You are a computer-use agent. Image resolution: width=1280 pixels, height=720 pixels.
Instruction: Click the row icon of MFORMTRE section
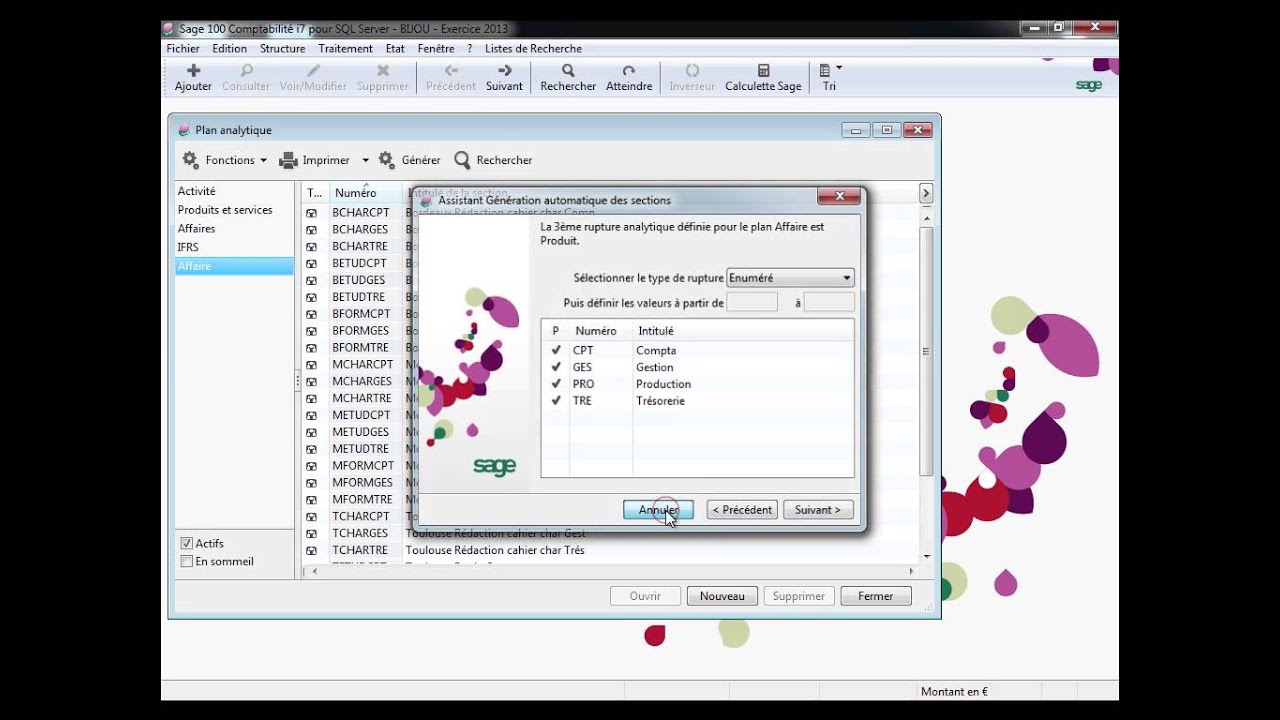click(x=311, y=499)
